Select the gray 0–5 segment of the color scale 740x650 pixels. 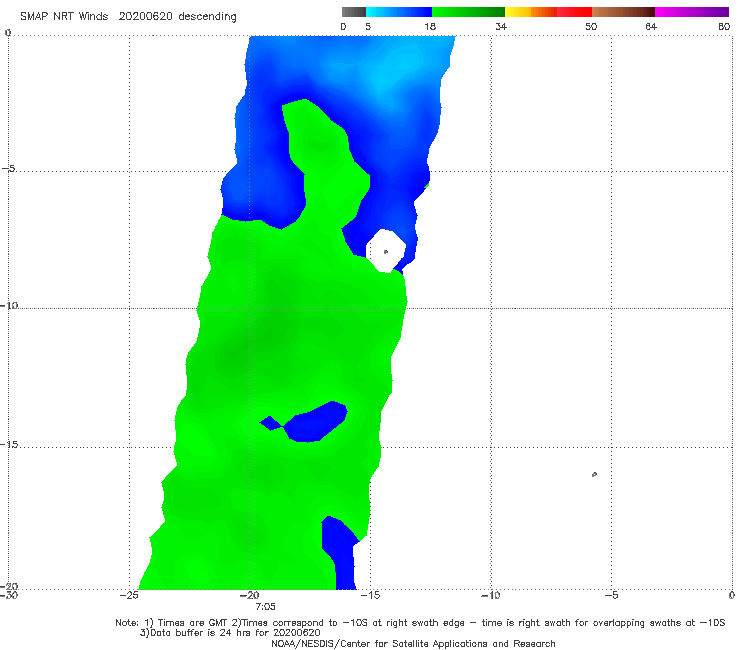354,12
